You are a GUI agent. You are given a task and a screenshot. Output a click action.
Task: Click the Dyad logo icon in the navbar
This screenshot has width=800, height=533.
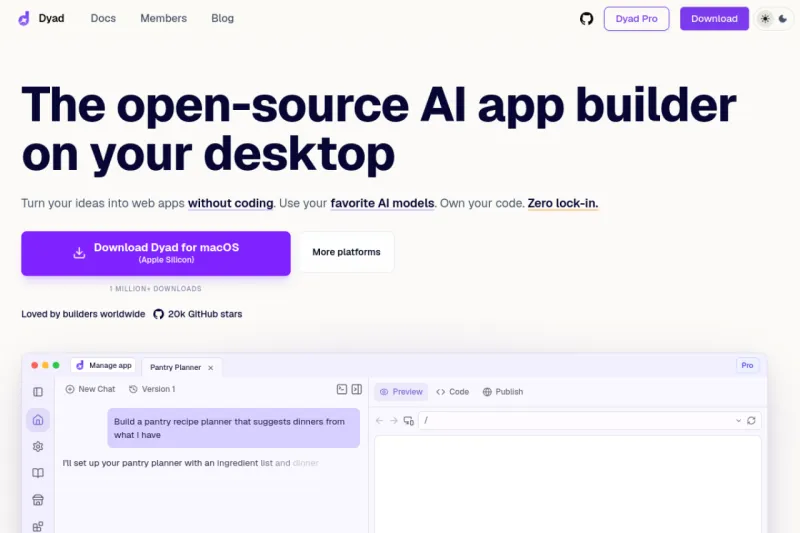(x=24, y=19)
